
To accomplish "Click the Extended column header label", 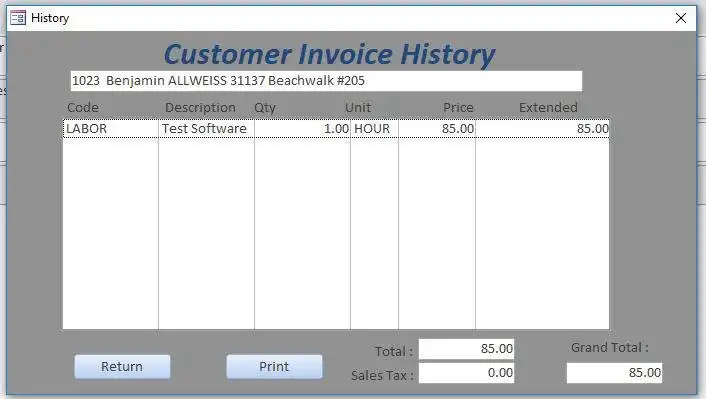I will [x=548, y=108].
